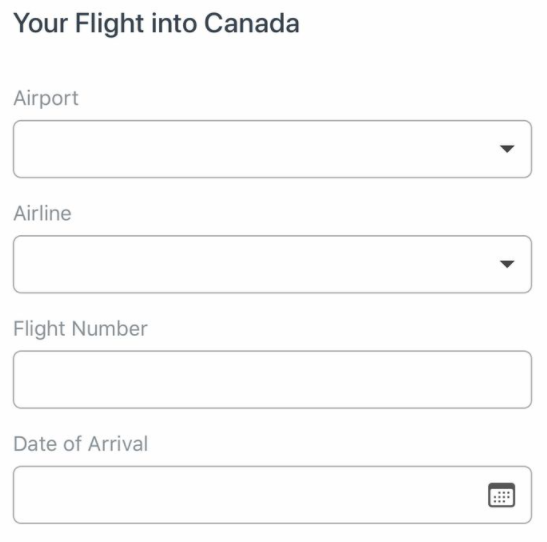Viewport: 547px width, 542px height.
Task: Click the Airline field label
Action: click(x=42, y=213)
